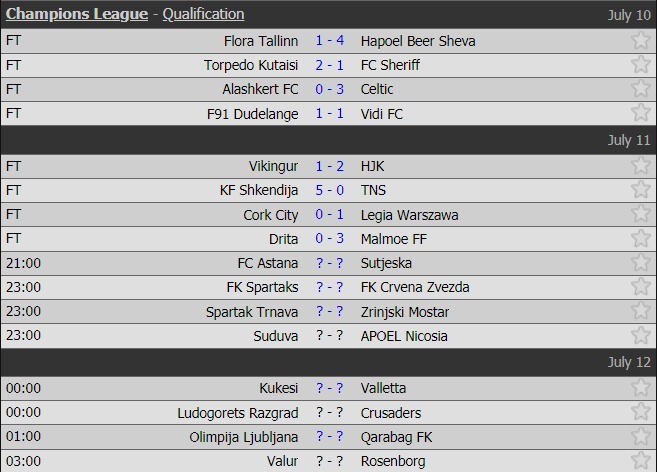Favorite the Torpedo Kutaisi vs FC Sheriff match
The height and width of the screenshot is (472, 657).
tap(641, 65)
